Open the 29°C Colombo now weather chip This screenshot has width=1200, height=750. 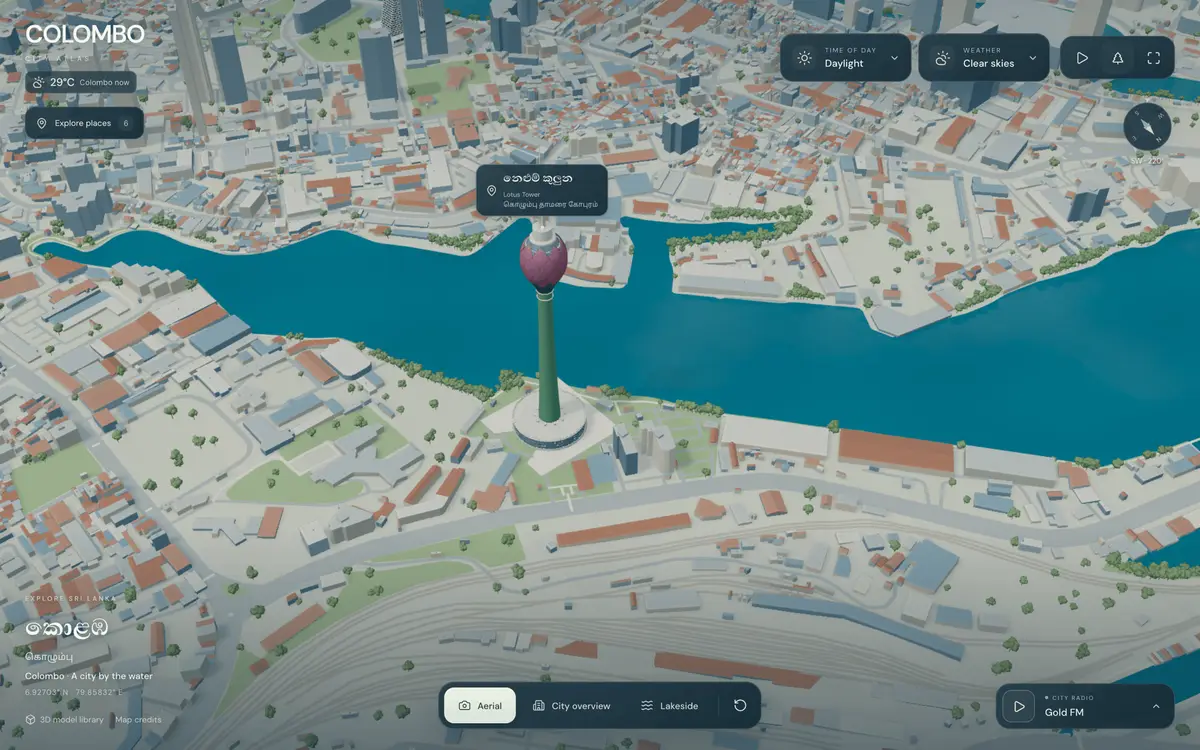[x=81, y=82]
